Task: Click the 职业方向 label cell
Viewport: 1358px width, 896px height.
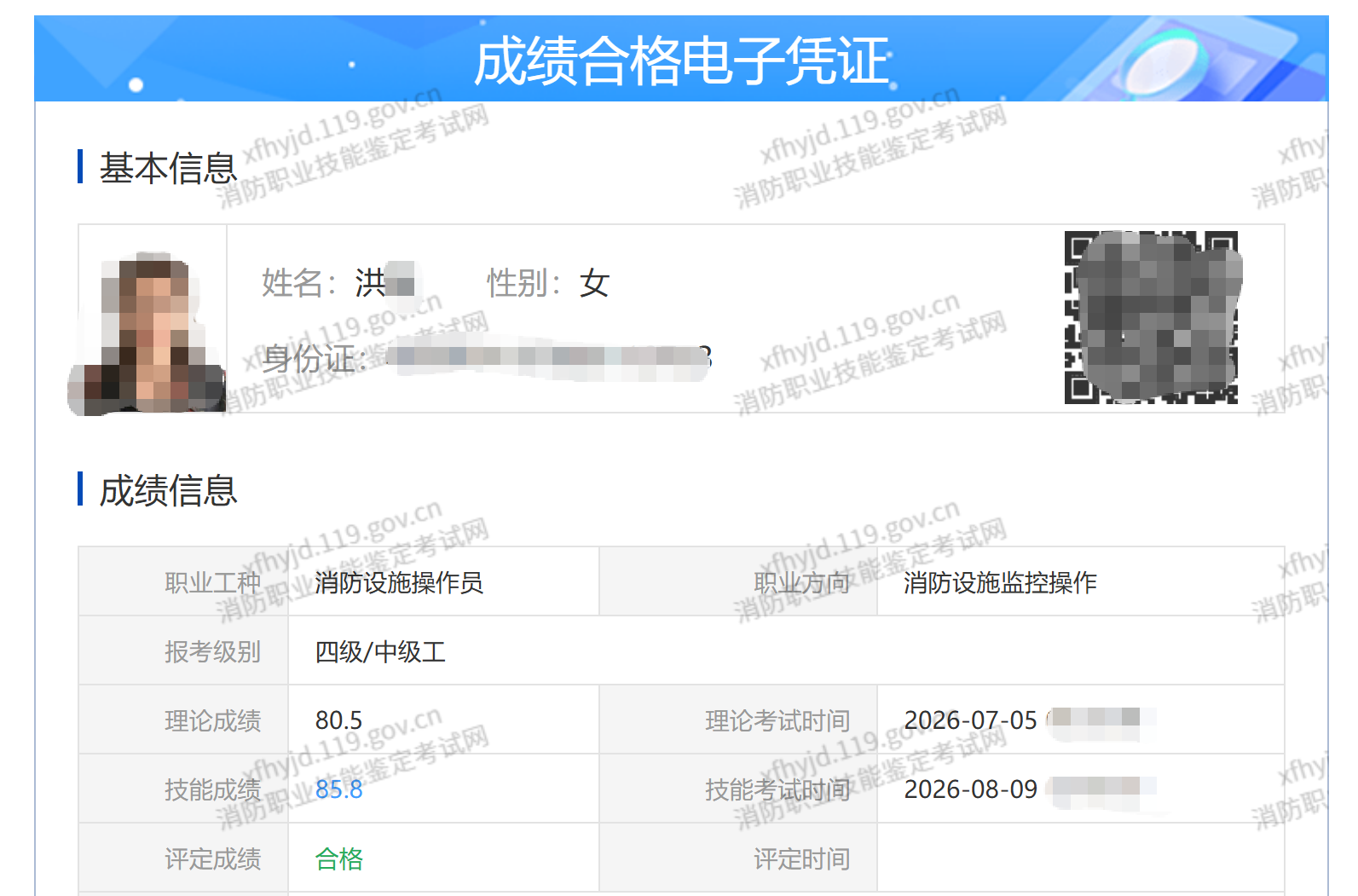Action: 738,581
